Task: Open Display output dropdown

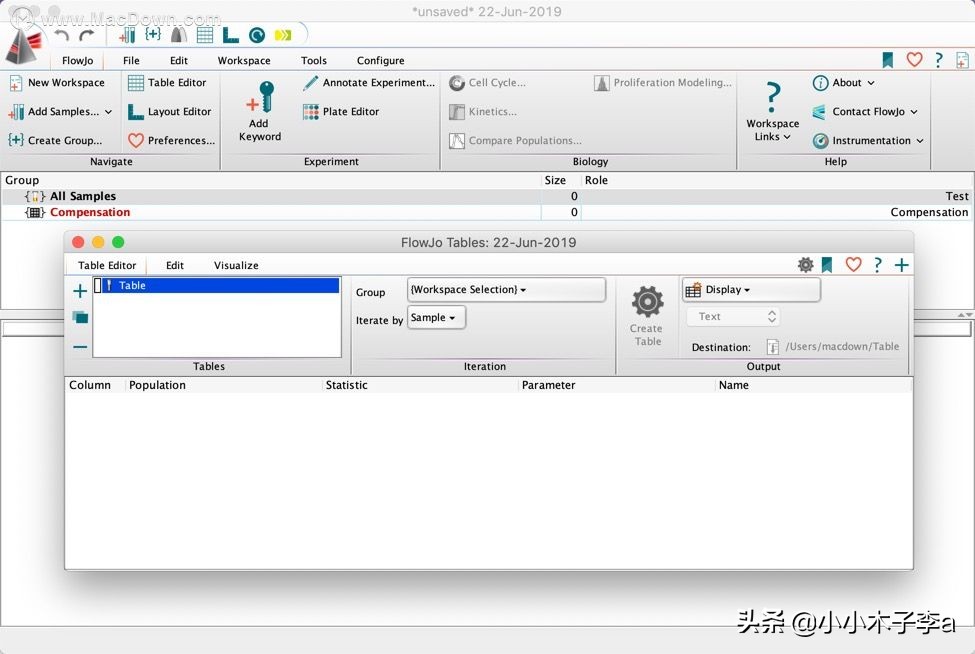Action: click(x=751, y=290)
